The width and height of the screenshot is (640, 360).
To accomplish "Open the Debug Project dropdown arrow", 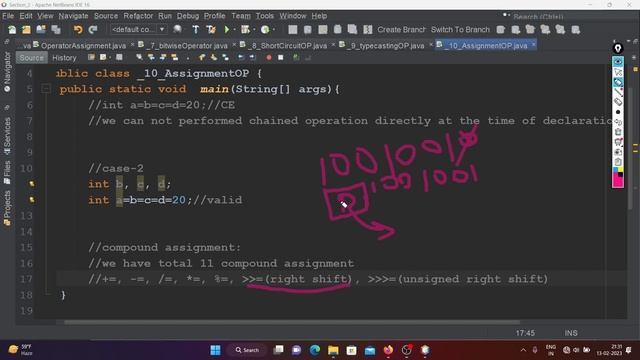I will (x=254, y=29).
